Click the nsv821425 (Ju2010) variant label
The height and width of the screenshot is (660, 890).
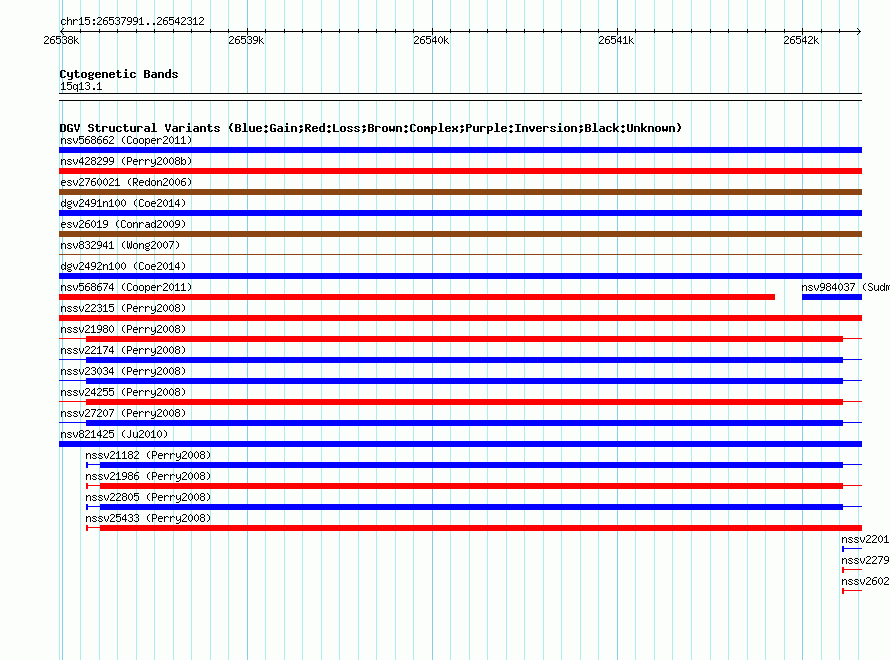[x=114, y=434]
